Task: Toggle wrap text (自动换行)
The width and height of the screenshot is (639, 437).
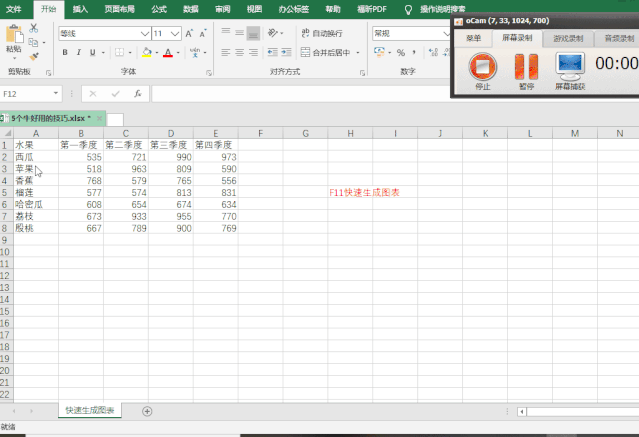Action: pyautogui.click(x=322, y=33)
